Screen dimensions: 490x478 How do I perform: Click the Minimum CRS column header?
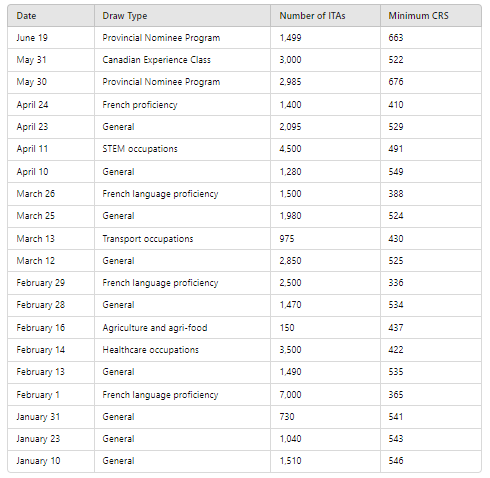(x=431, y=16)
